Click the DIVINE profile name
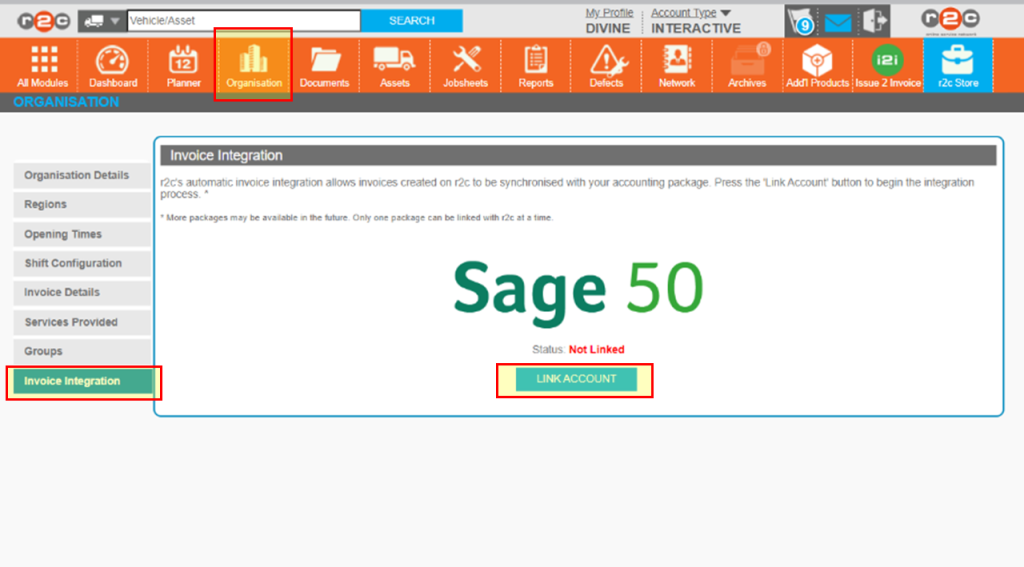Screen dimensions: 1024x567 [x=608, y=28]
